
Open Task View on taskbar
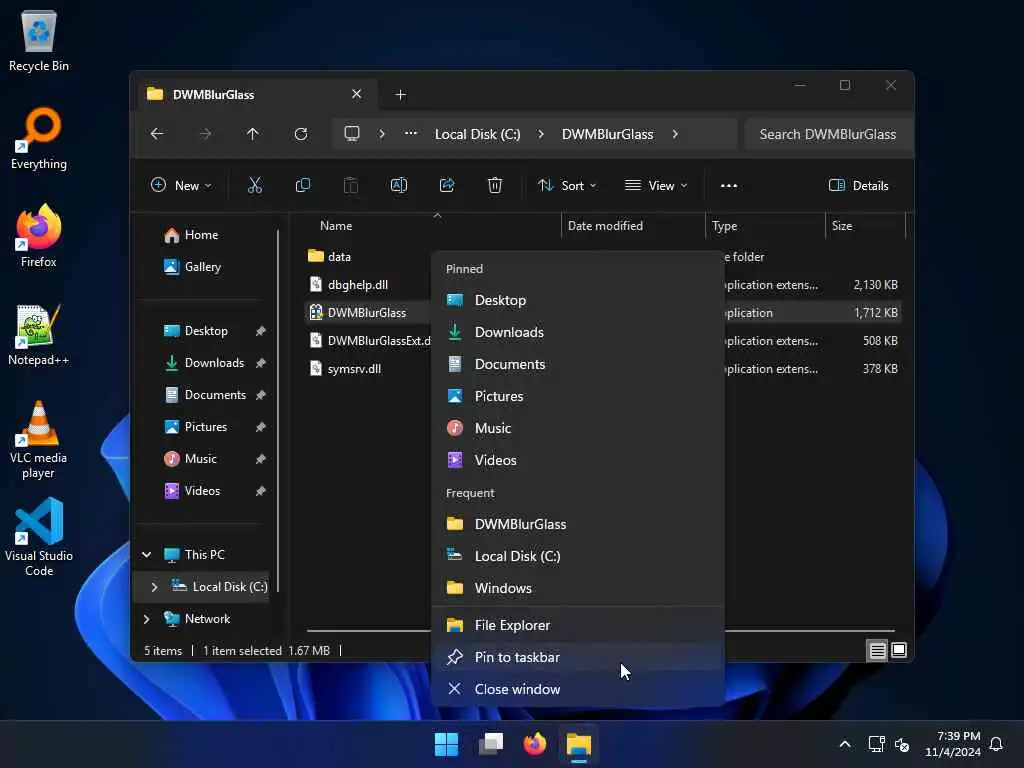pyautogui.click(x=491, y=744)
